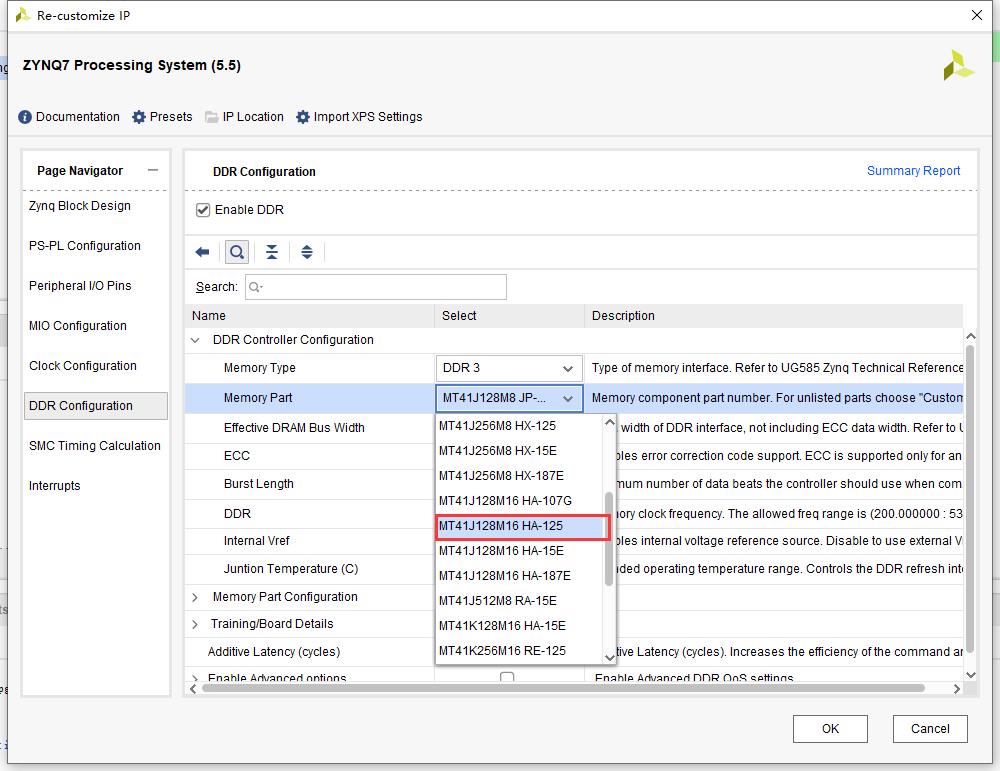Open the Memory Type DDR 3 dropdown
This screenshot has width=1000, height=771.
(509, 368)
